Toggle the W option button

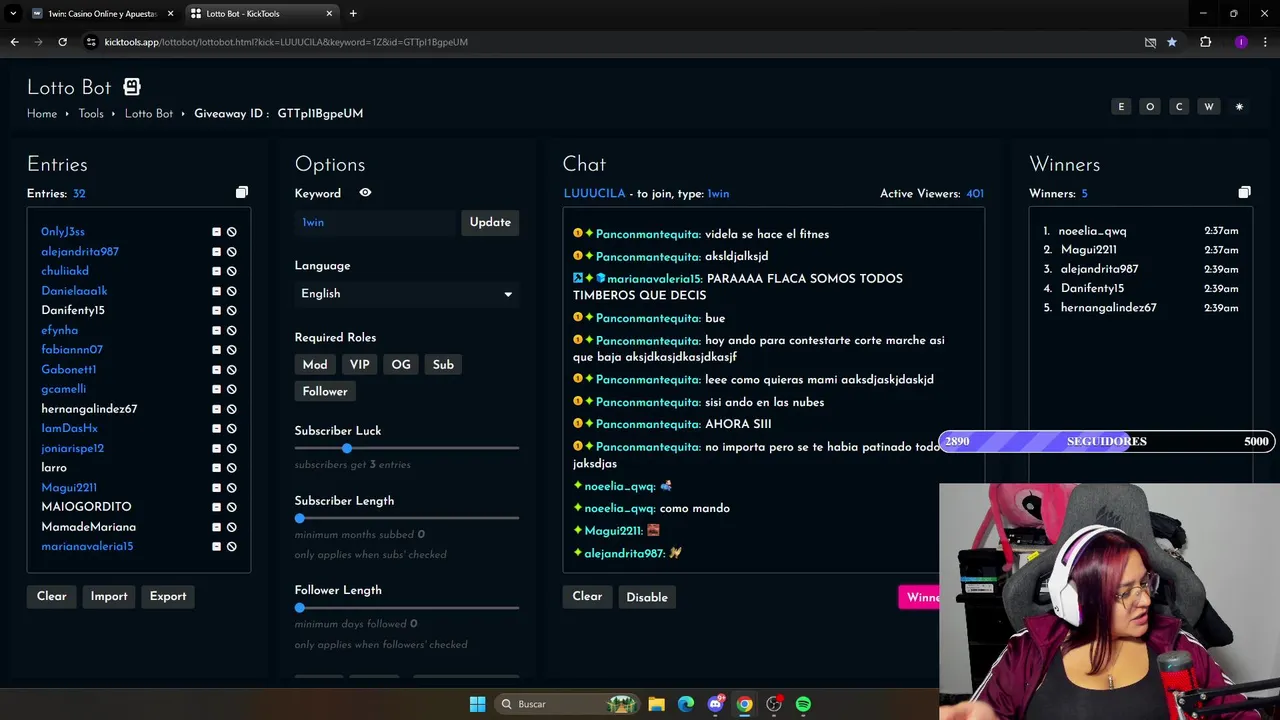point(1209,107)
